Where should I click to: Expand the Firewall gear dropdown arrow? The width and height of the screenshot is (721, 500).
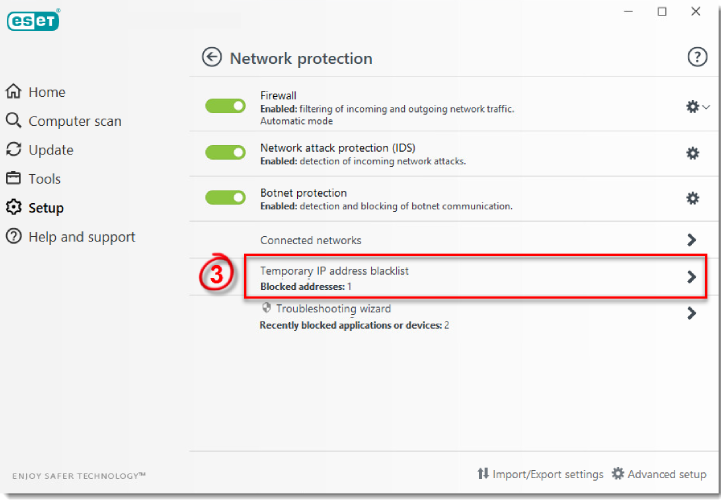pos(706,107)
